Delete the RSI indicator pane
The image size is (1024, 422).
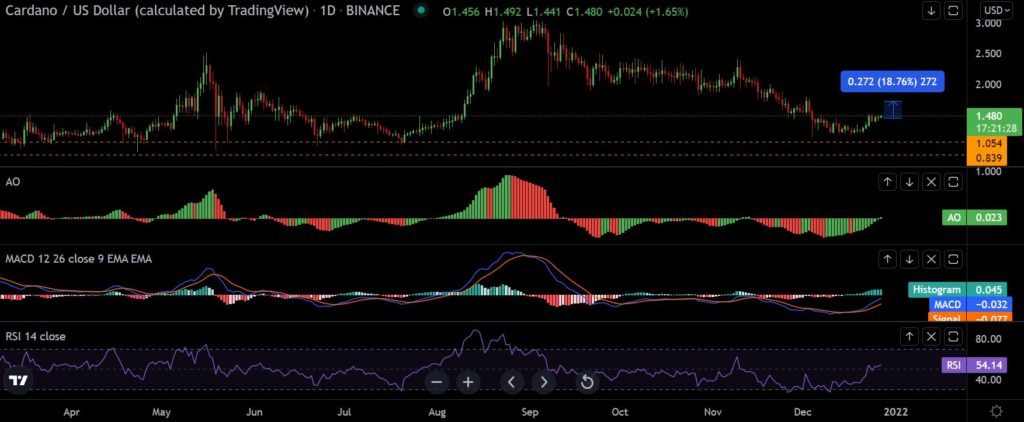(931, 336)
